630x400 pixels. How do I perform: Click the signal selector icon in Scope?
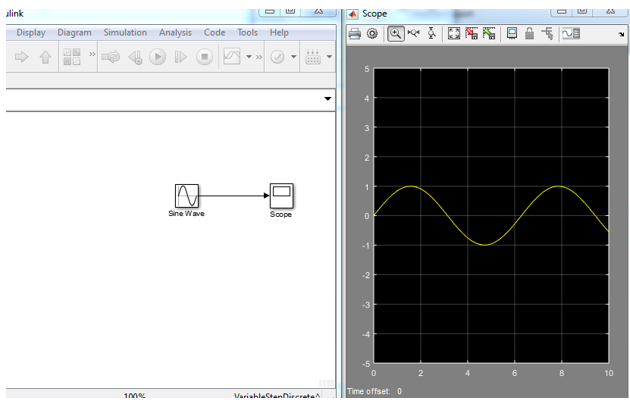coord(547,34)
